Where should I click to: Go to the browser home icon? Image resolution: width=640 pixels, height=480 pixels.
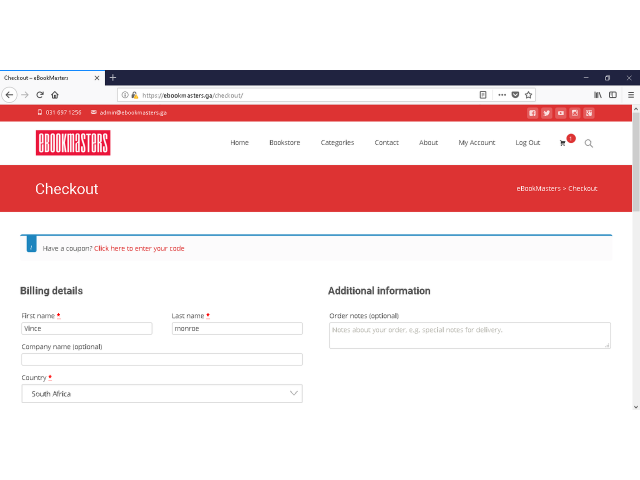(x=55, y=95)
